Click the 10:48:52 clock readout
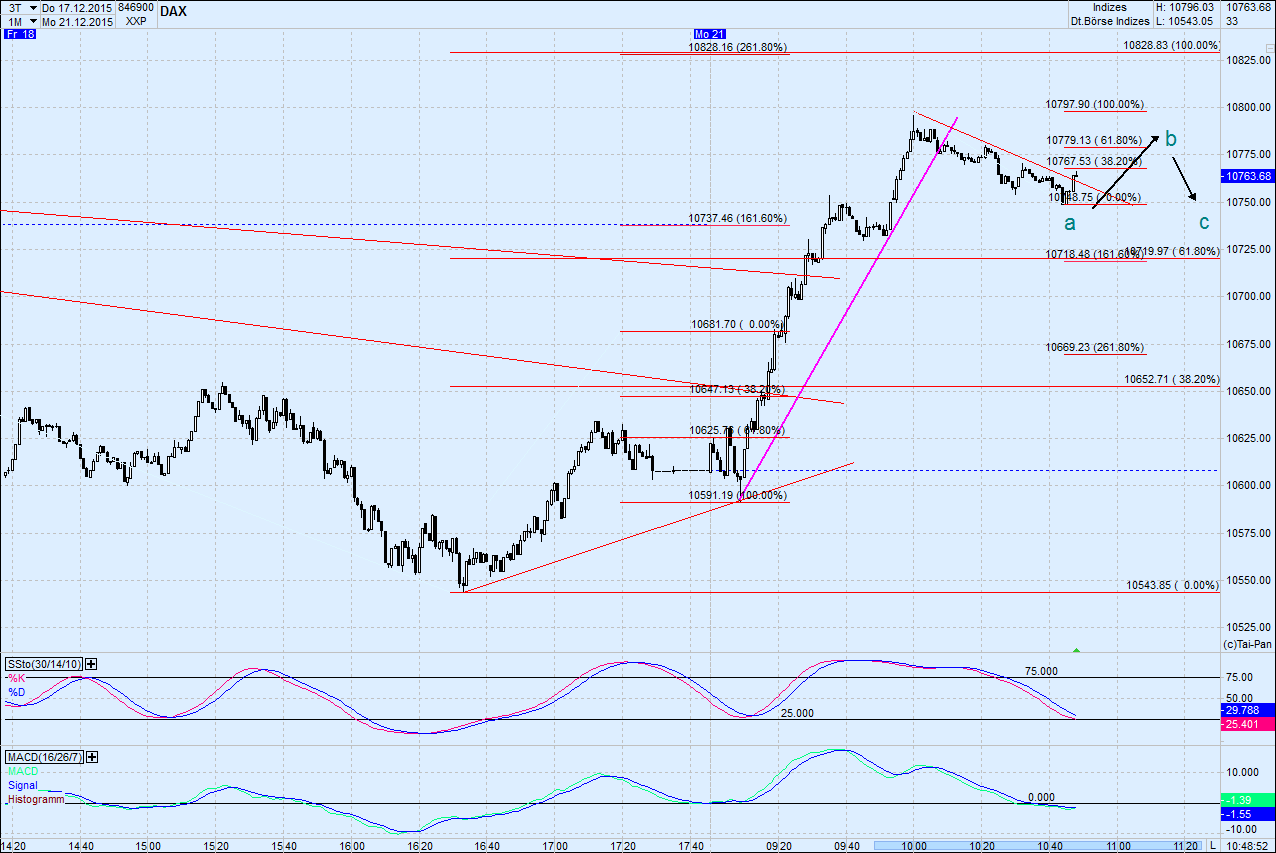Image resolution: width=1276 pixels, height=853 pixels. pyautogui.click(x=1246, y=846)
